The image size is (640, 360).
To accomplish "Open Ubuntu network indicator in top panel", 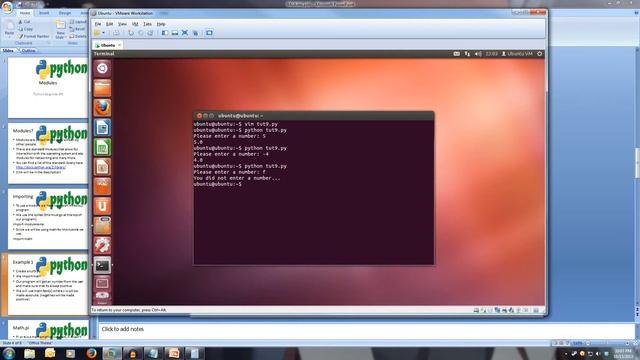I will (x=467, y=54).
